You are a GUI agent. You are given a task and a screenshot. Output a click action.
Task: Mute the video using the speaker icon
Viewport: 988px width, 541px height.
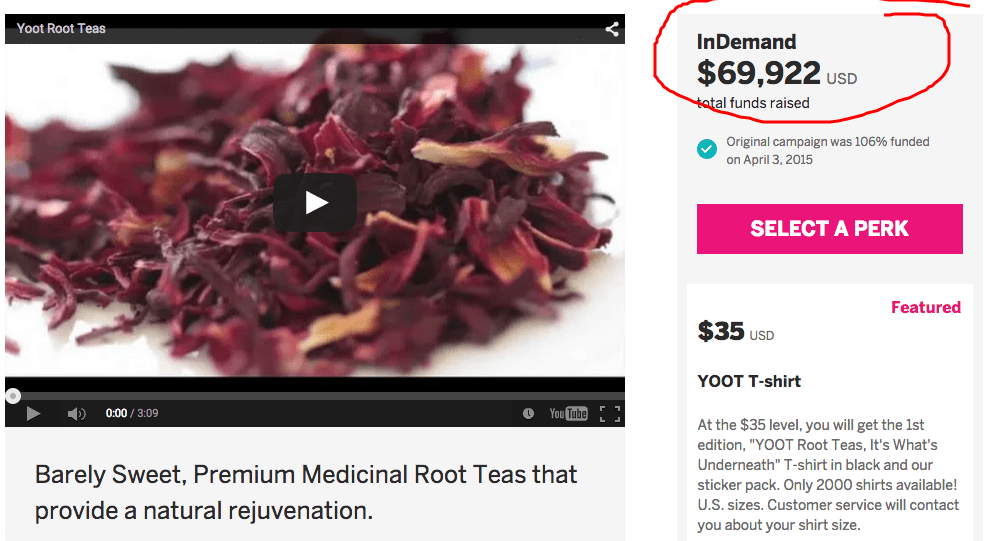tap(76, 414)
